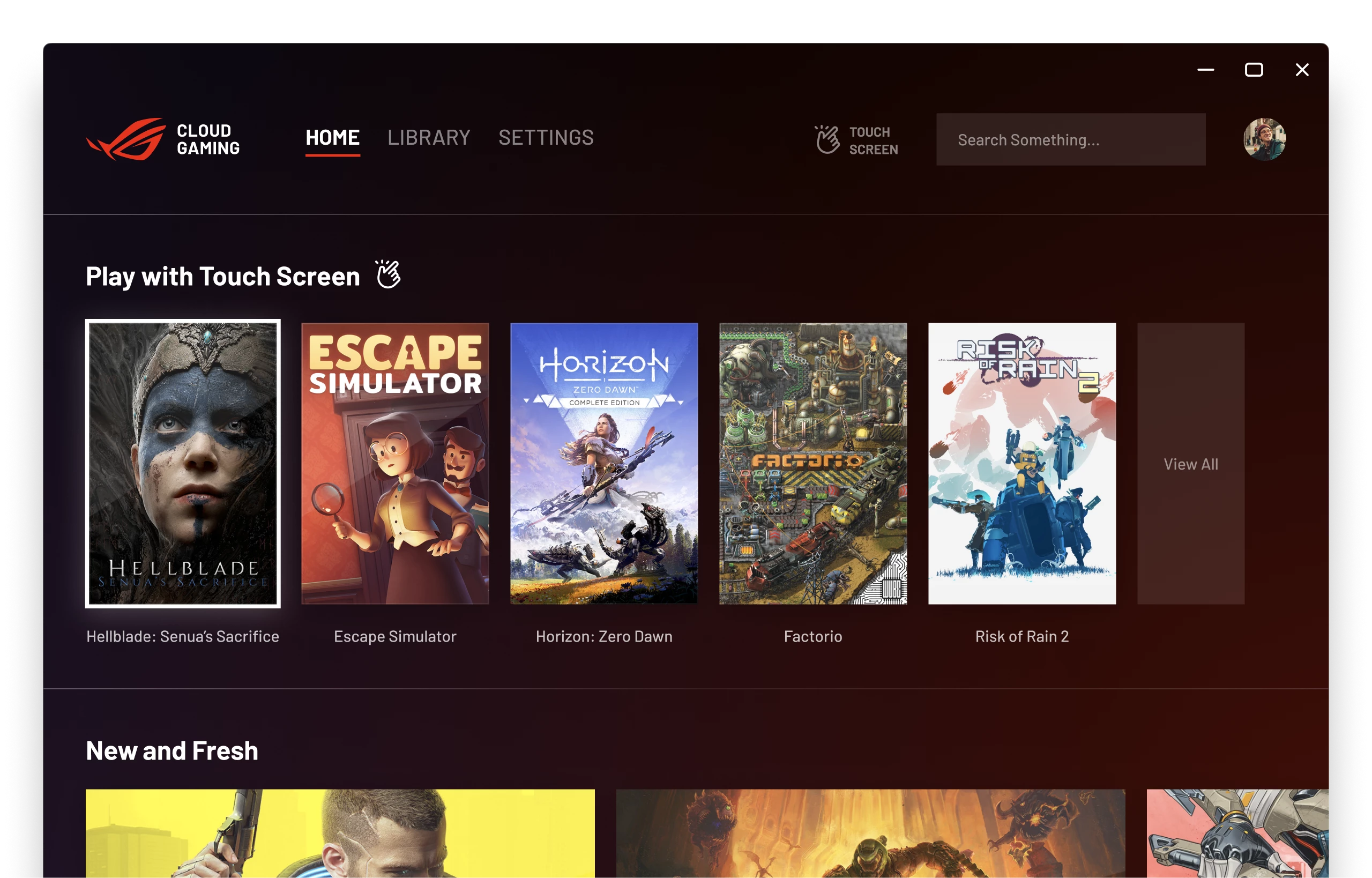Open the user profile avatar

[x=1264, y=140]
